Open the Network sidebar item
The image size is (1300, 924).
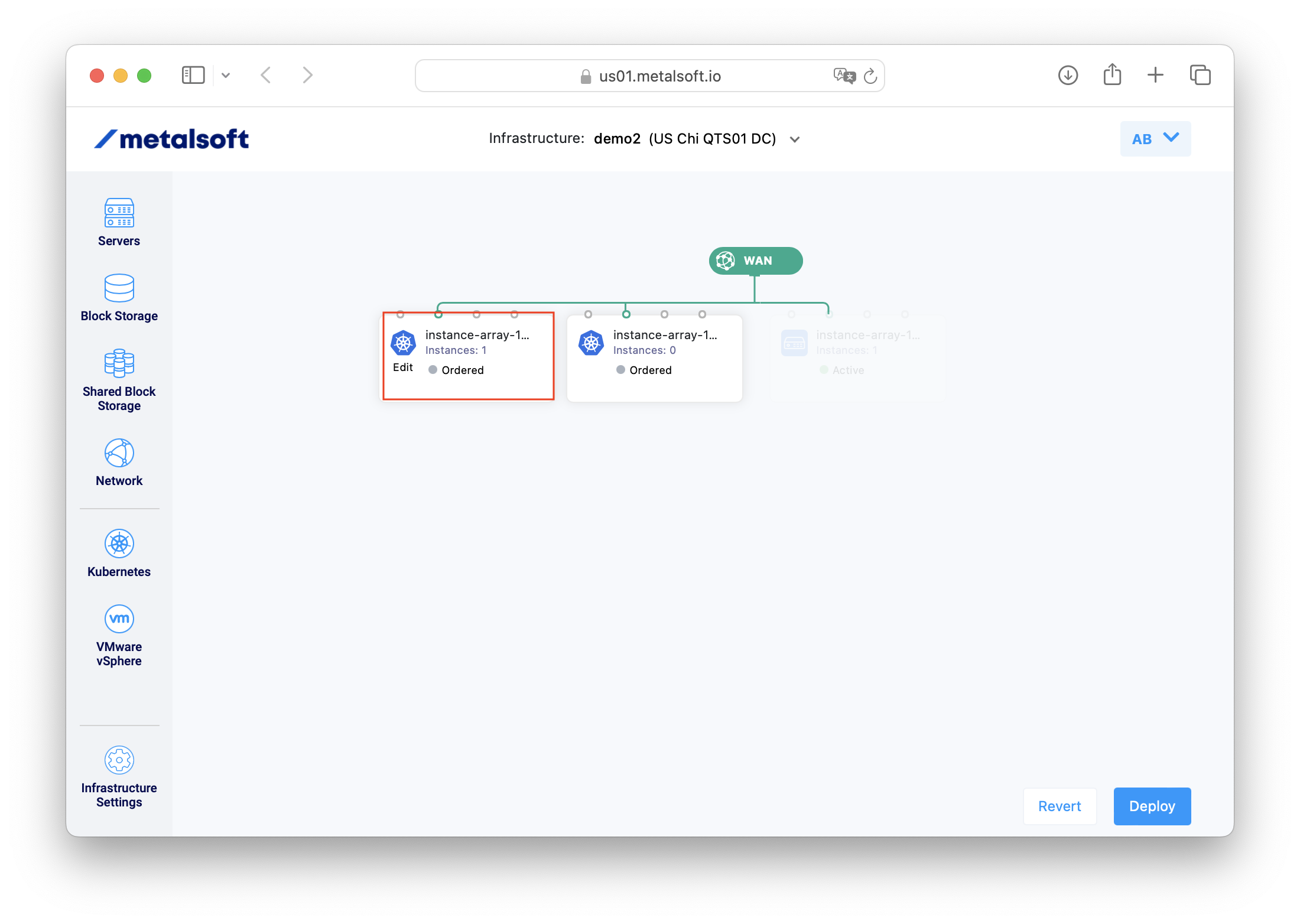[119, 453]
